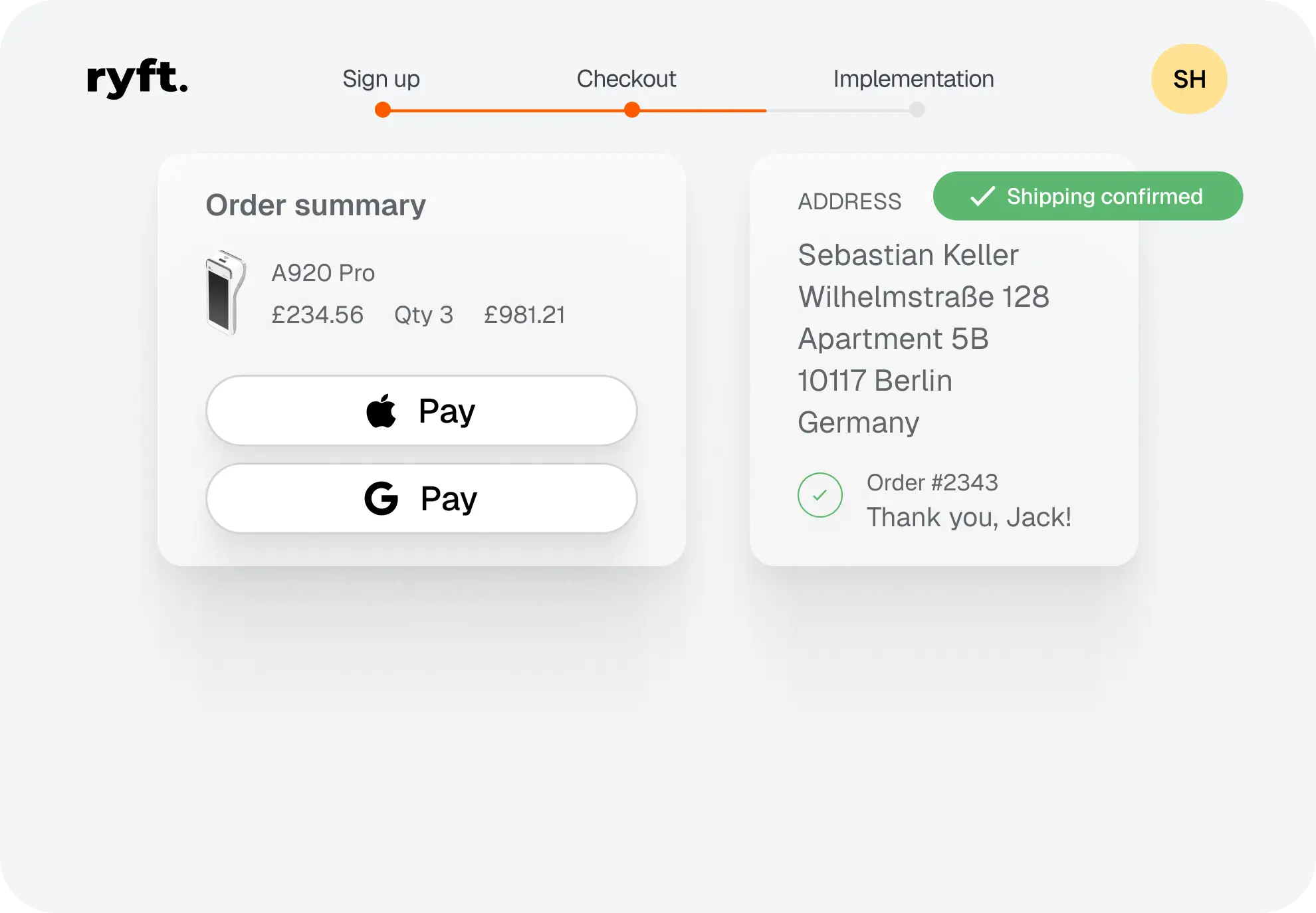Click the Qty 3 quantity label
The width and height of the screenshot is (1316, 913).
pos(423,315)
